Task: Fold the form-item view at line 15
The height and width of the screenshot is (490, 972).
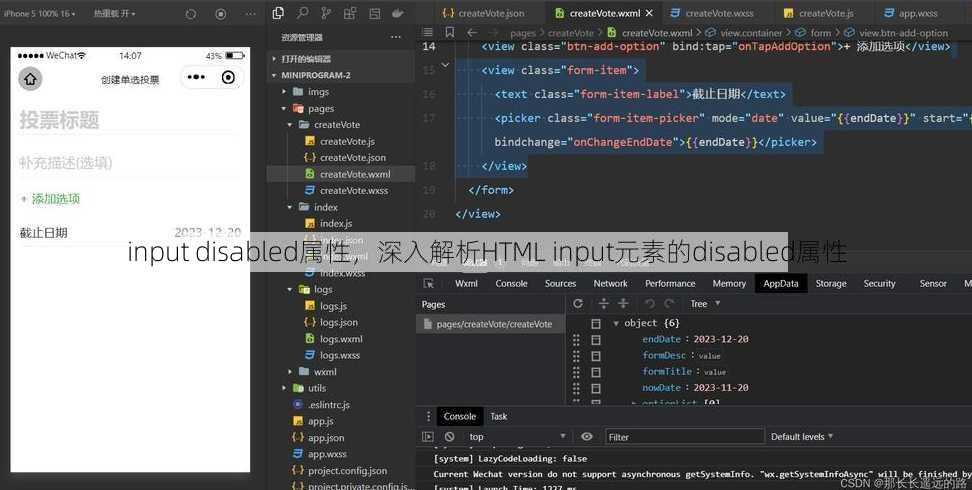Action: tap(445, 65)
